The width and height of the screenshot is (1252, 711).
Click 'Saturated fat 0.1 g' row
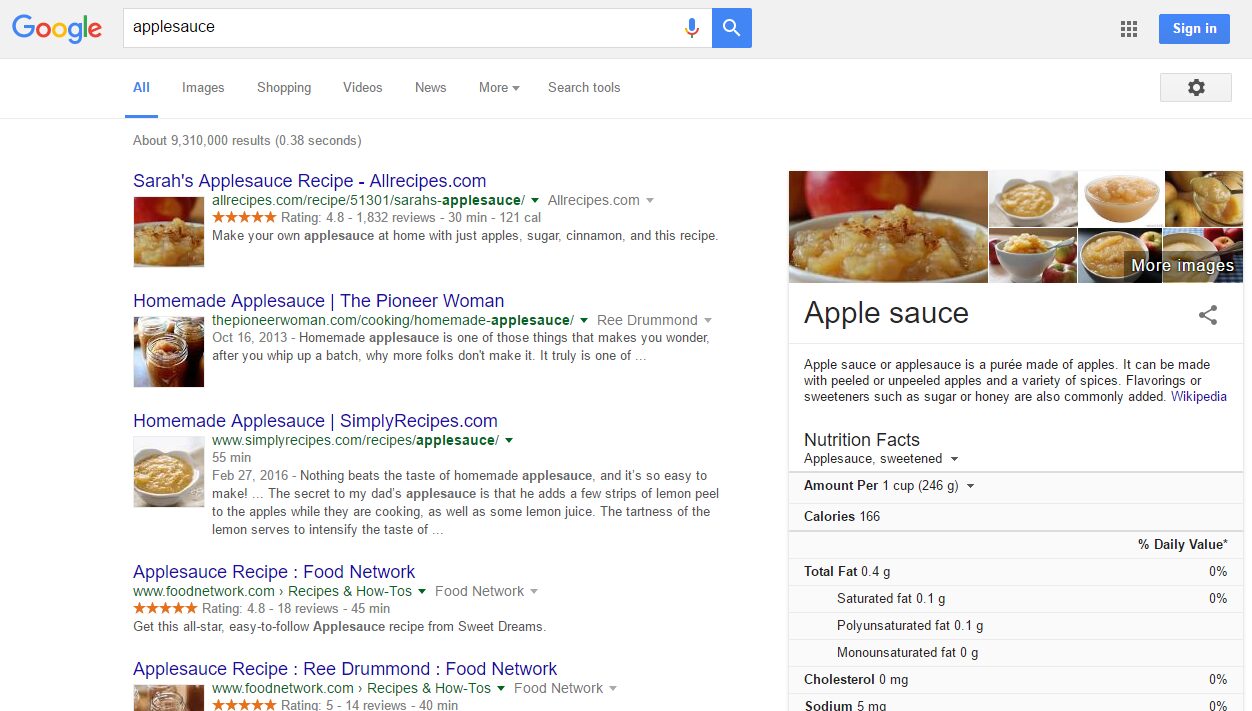[x=1016, y=599]
